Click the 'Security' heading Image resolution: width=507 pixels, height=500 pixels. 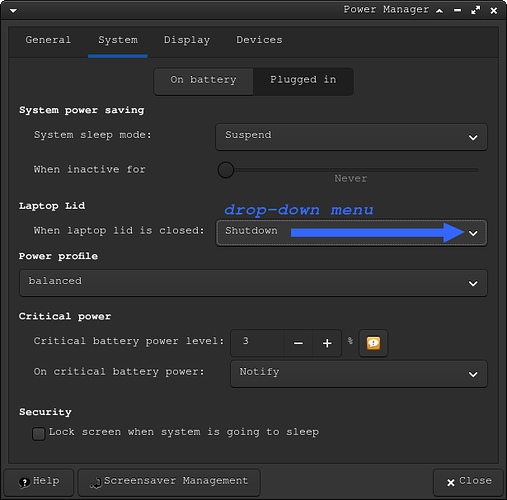coord(45,412)
